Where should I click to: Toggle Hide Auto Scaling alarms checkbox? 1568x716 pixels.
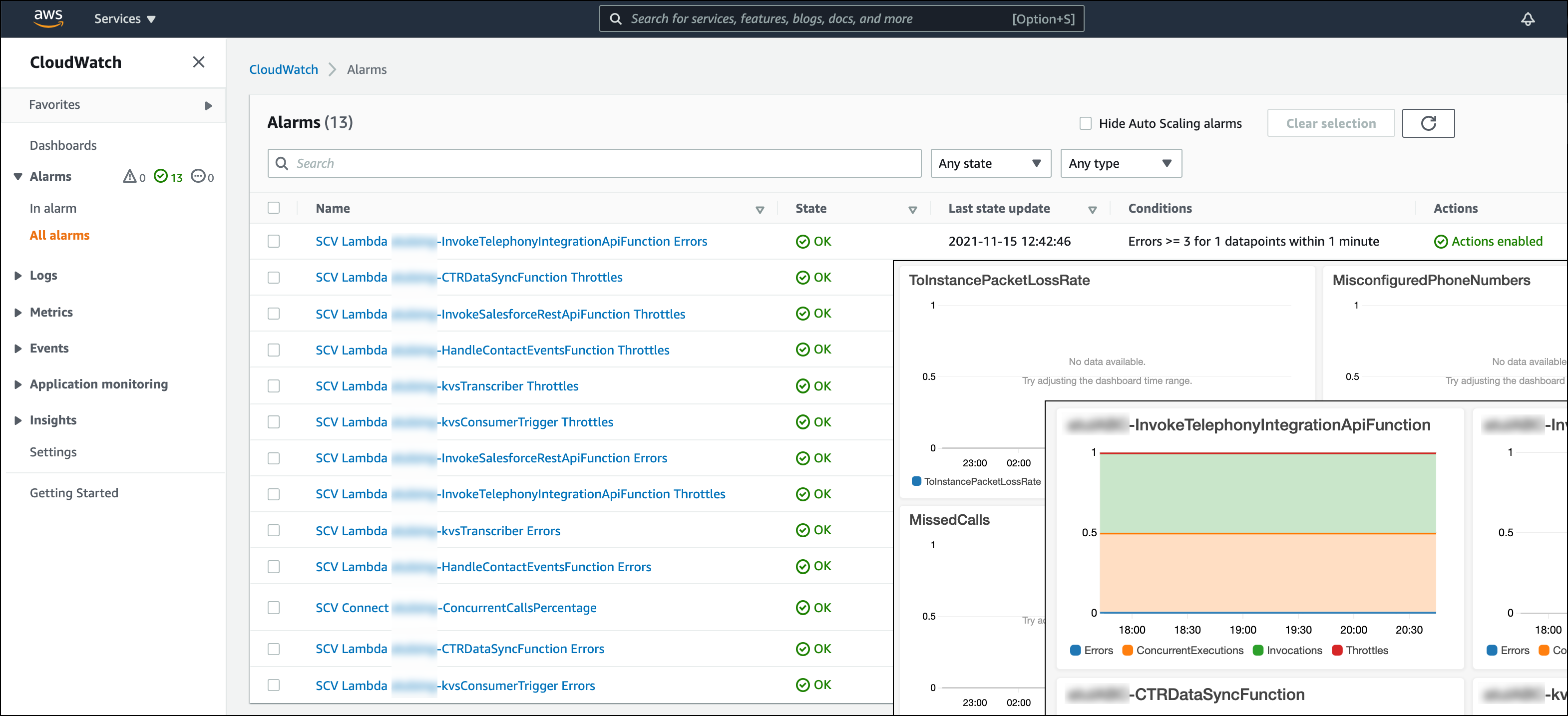pos(1085,123)
